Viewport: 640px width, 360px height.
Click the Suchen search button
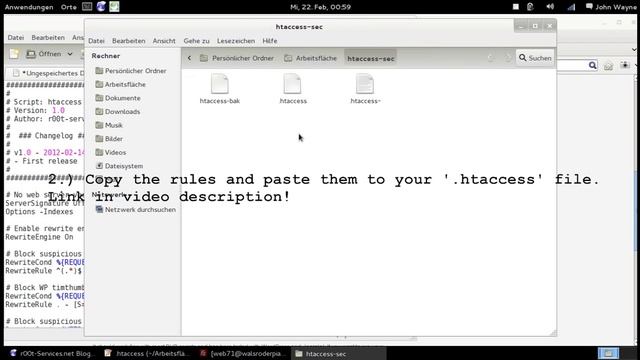pyautogui.click(x=535, y=58)
